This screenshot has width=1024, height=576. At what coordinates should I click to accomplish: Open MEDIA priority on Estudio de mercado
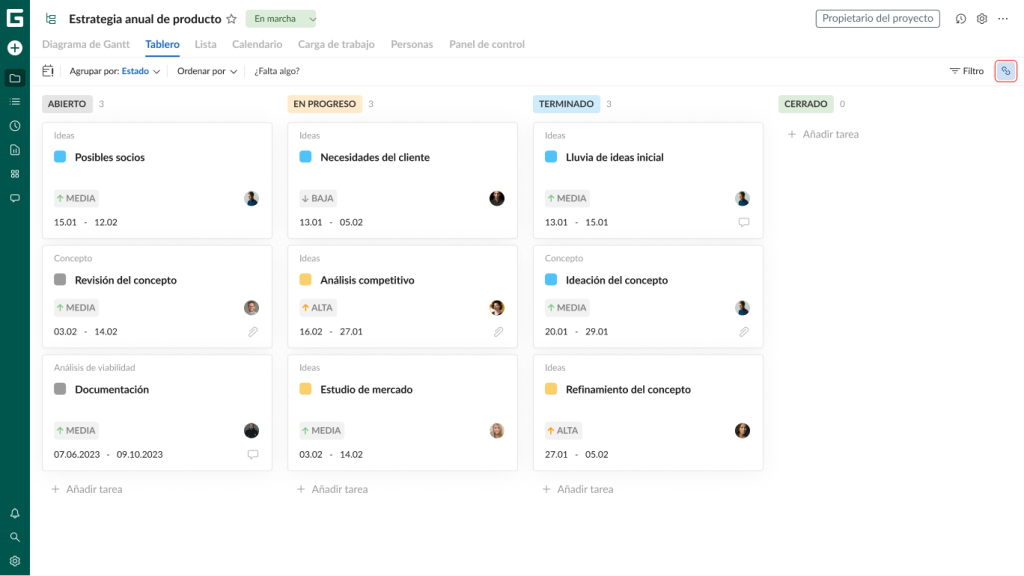[x=322, y=430]
